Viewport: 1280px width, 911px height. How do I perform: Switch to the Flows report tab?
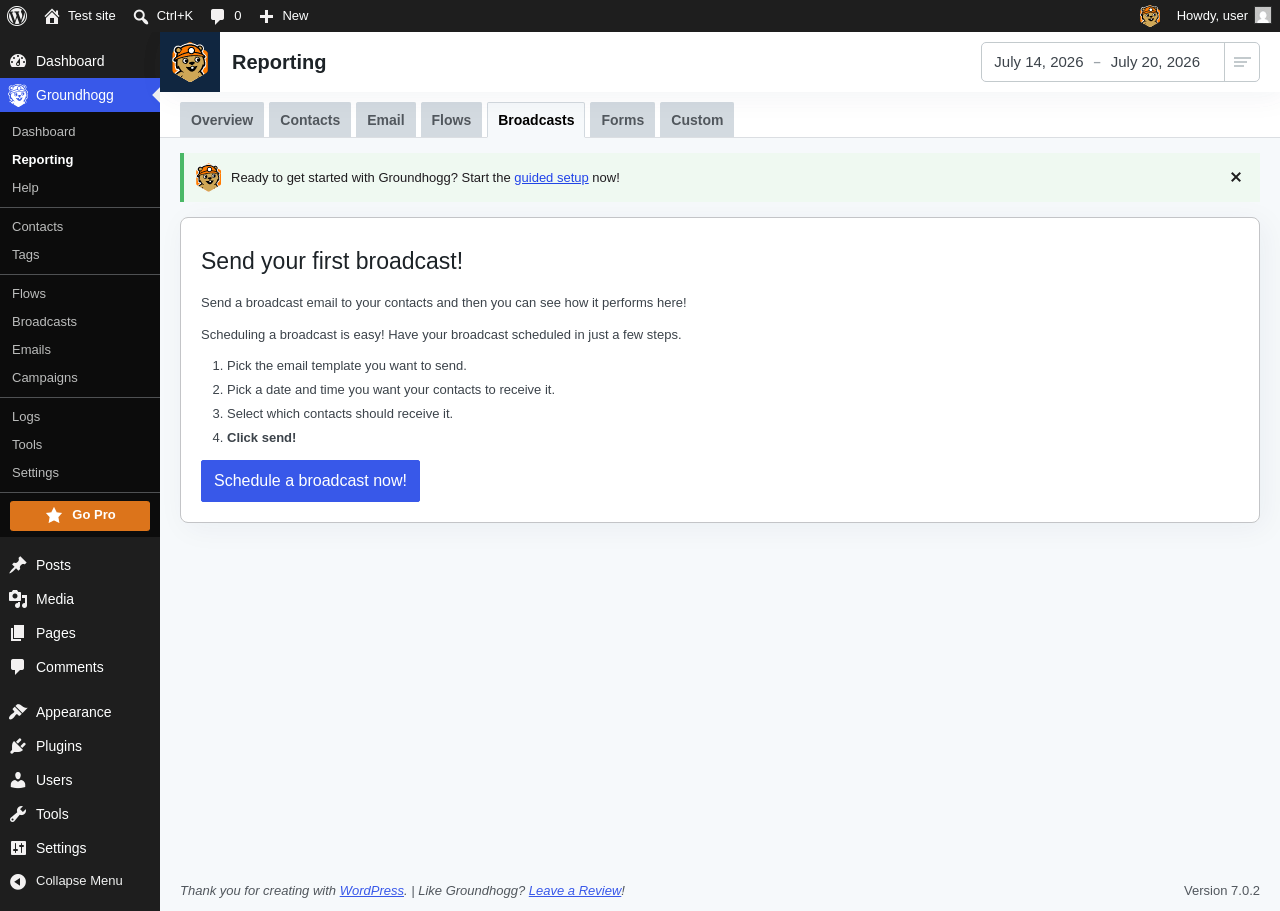(x=451, y=120)
